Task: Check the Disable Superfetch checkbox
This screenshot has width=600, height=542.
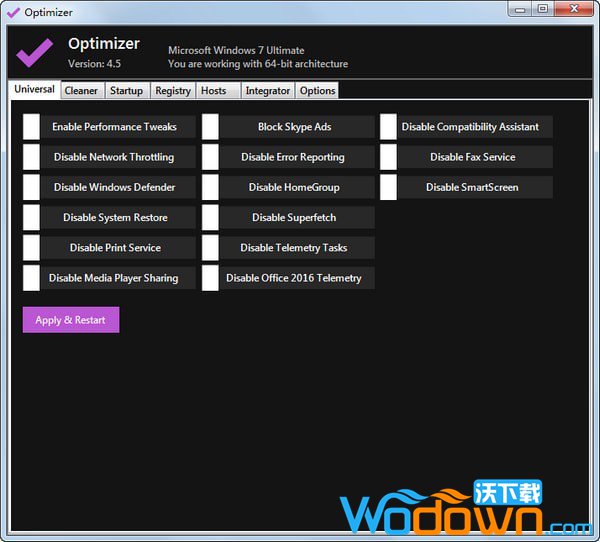Action: pos(210,217)
